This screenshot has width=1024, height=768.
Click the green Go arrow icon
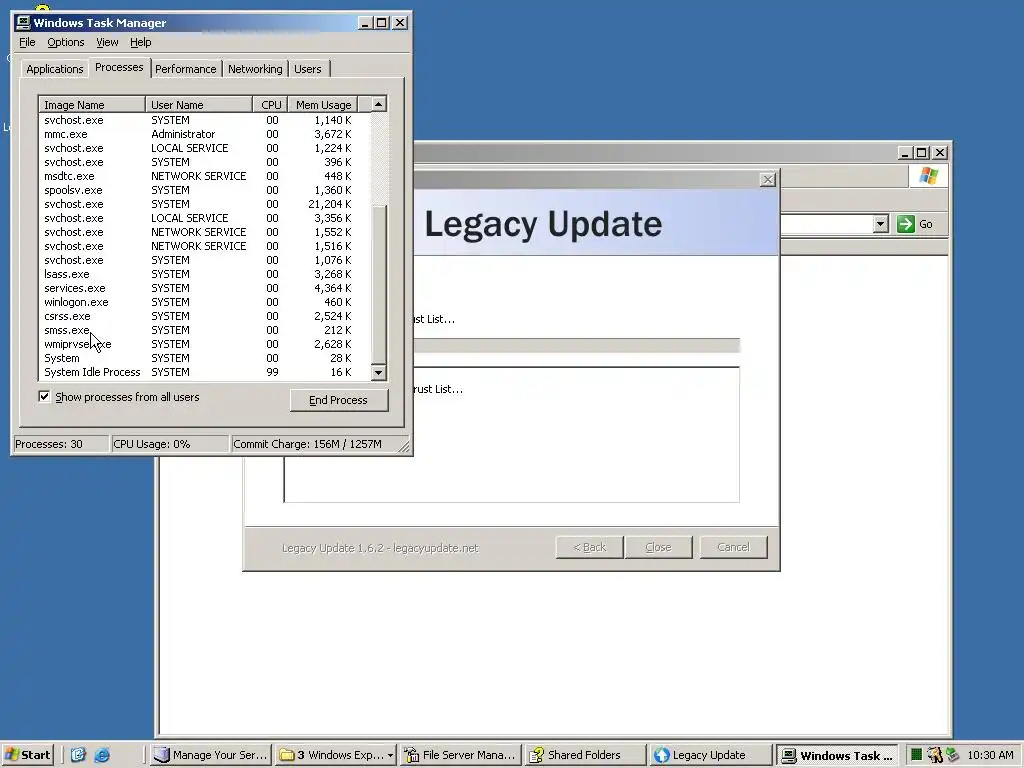point(906,224)
